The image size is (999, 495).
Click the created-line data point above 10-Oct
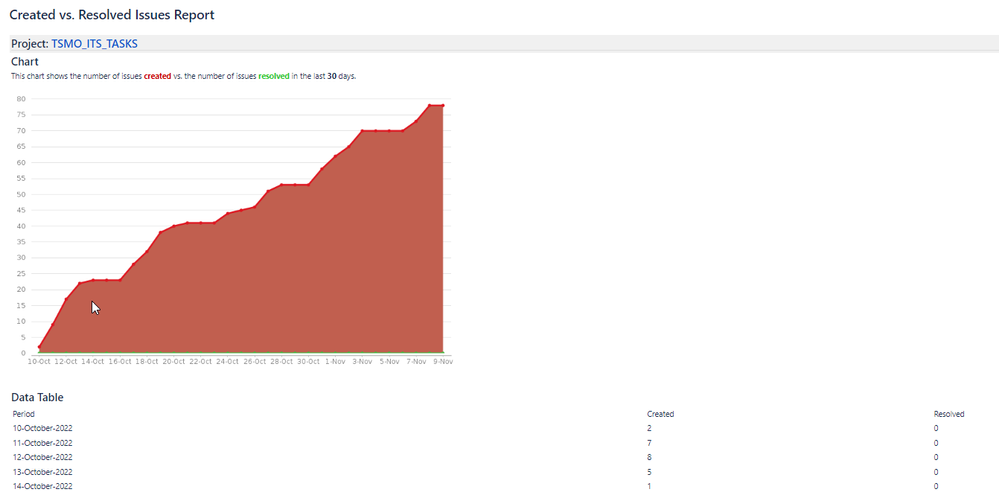pos(40,347)
